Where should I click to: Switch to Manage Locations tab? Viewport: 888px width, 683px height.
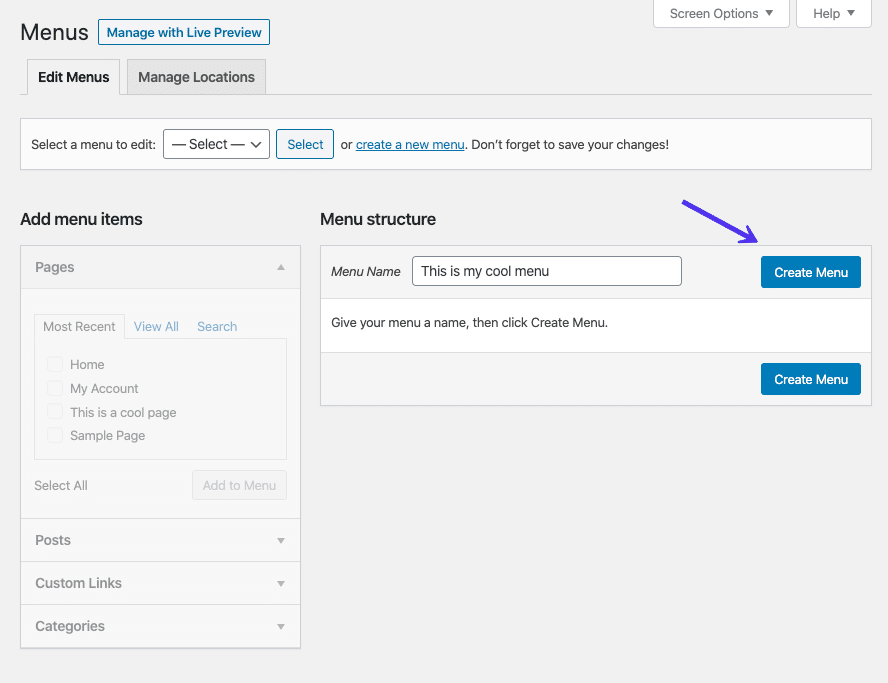tap(196, 77)
